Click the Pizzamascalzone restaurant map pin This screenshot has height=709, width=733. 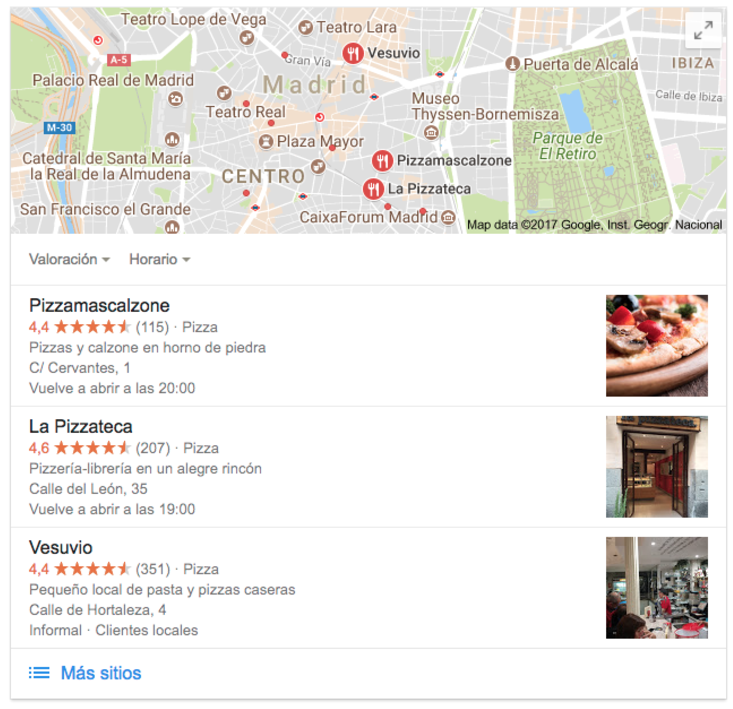(382, 161)
